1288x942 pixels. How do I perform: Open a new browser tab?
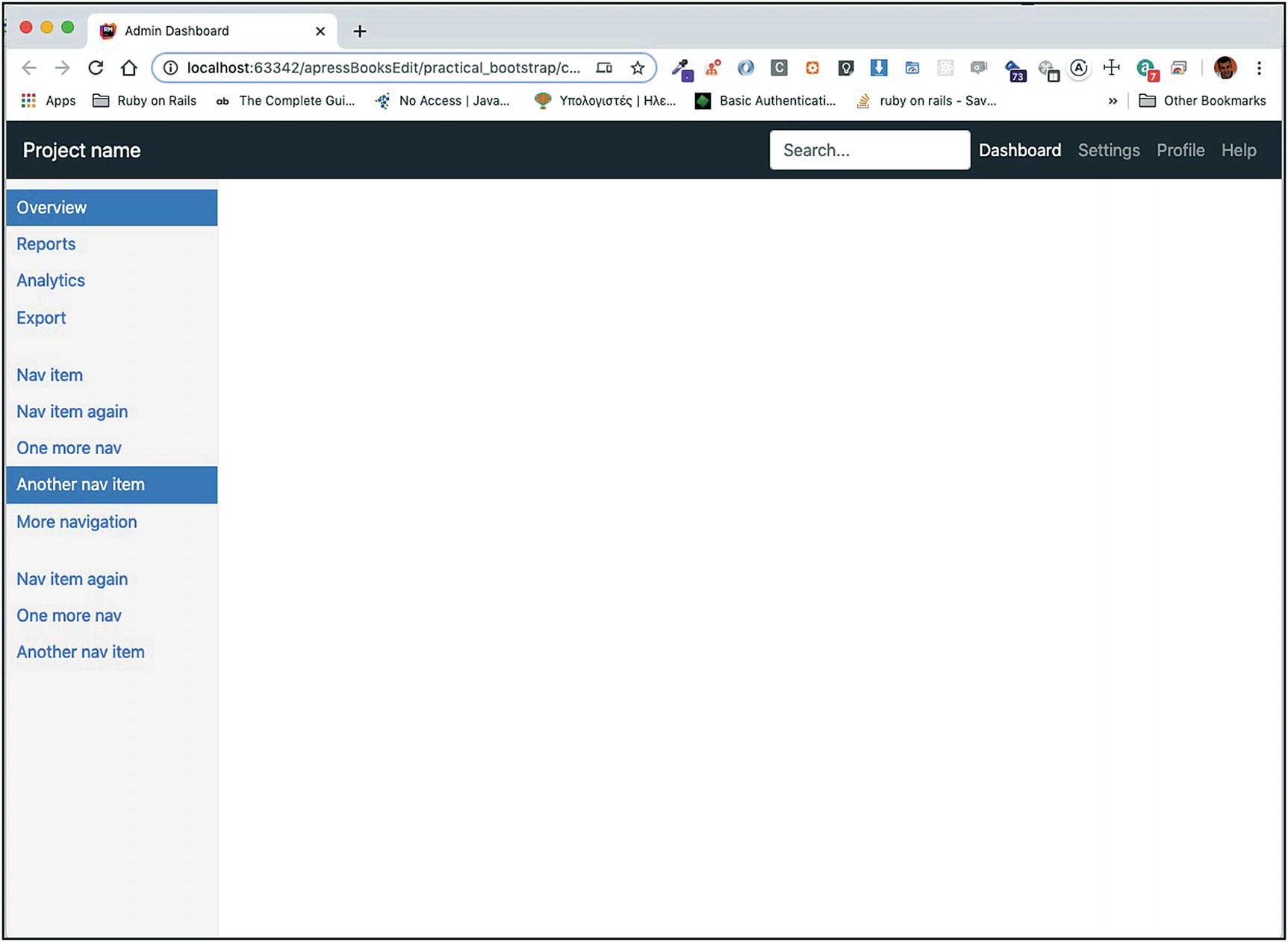pos(360,31)
